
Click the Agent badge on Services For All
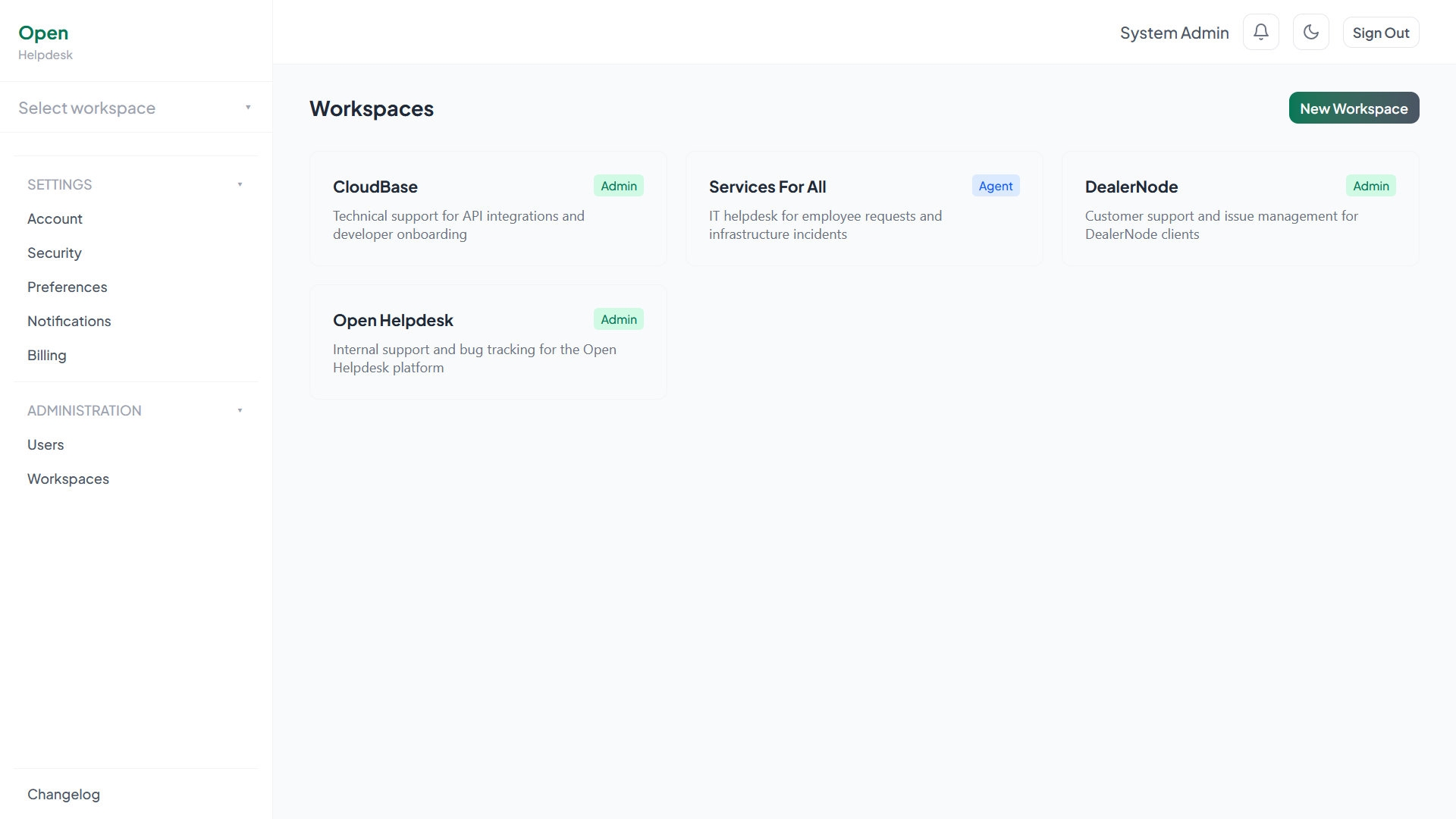(996, 186)
